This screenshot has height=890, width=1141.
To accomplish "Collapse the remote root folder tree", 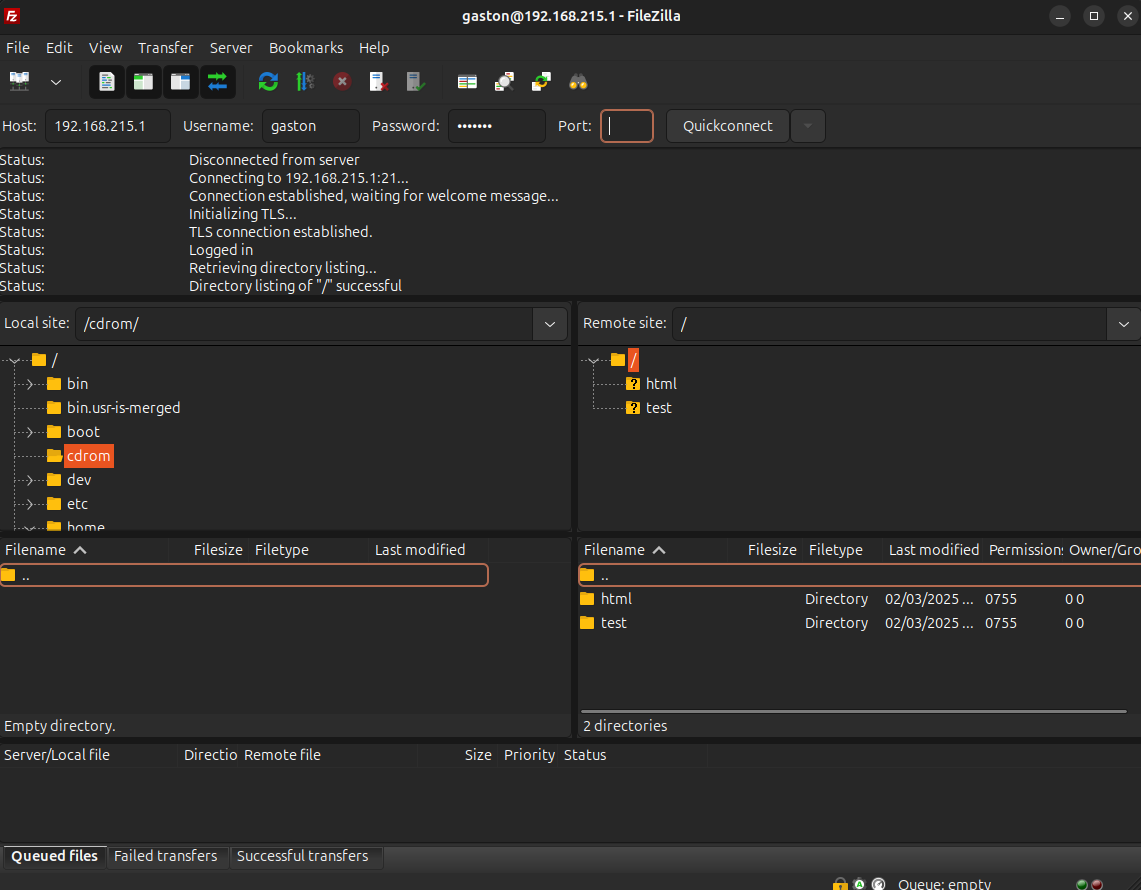I will coord(593,360).
